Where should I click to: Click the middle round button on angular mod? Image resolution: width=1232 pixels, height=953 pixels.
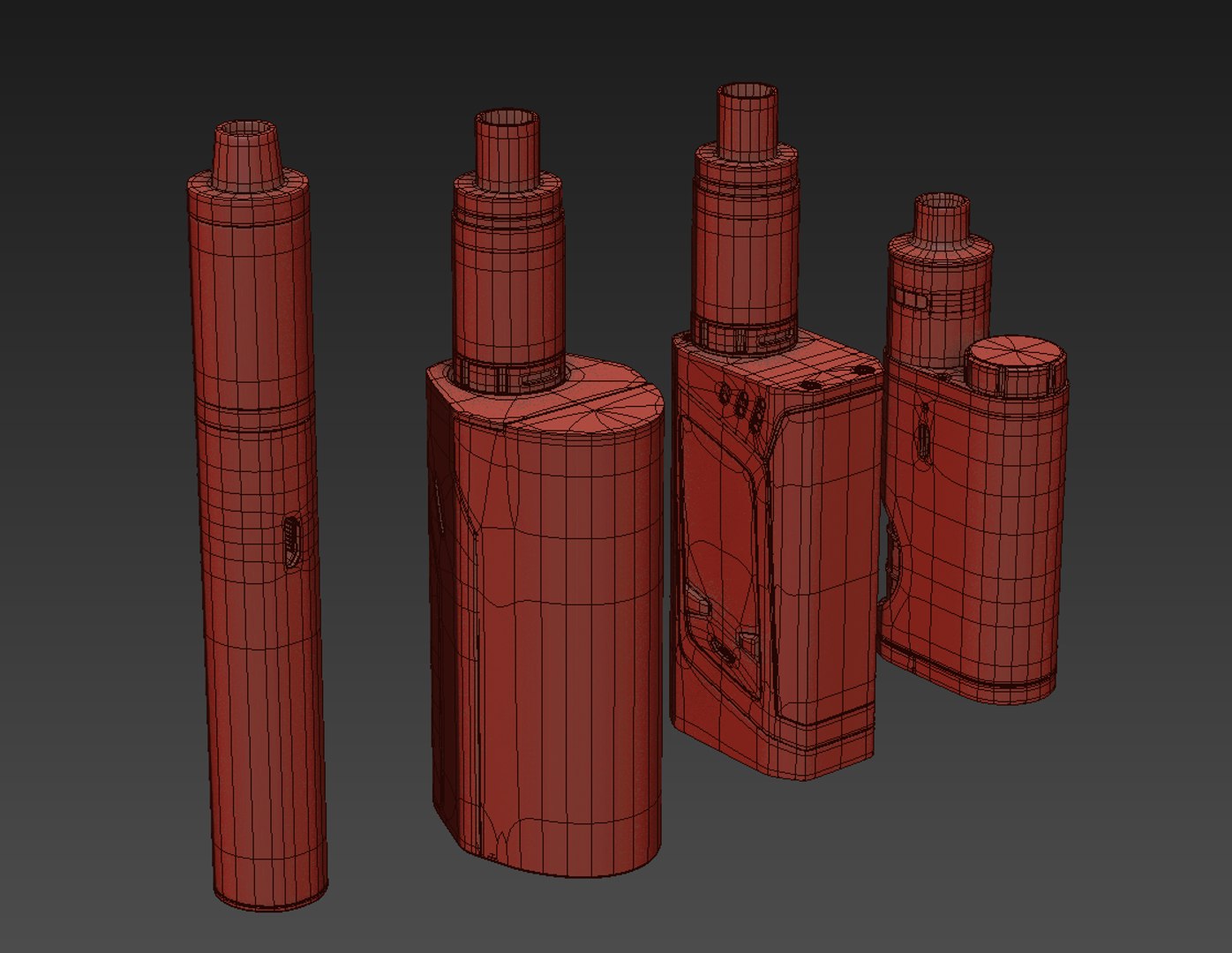coord(742,405)
